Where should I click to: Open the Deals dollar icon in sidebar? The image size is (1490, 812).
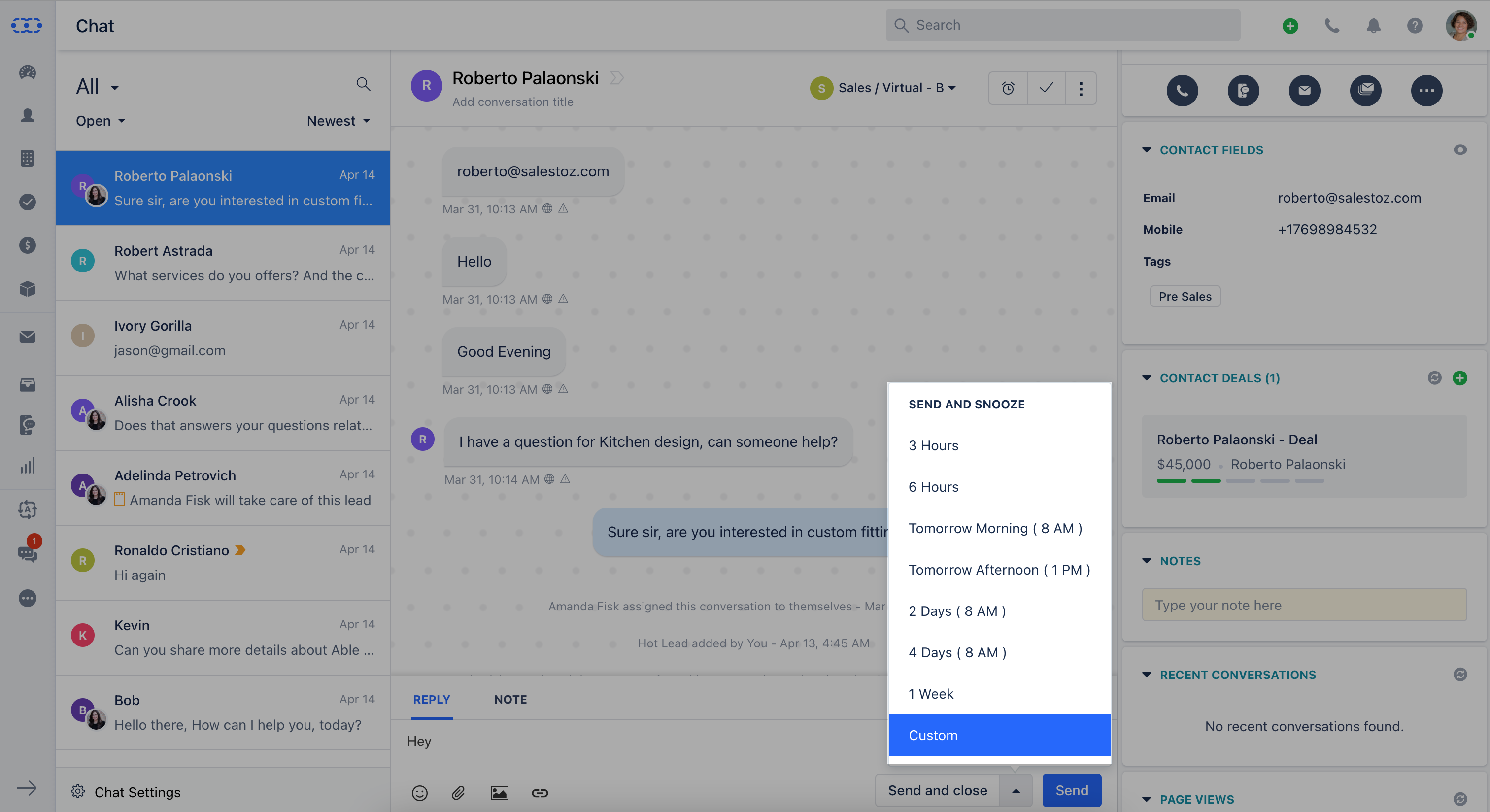click(27, 245)
